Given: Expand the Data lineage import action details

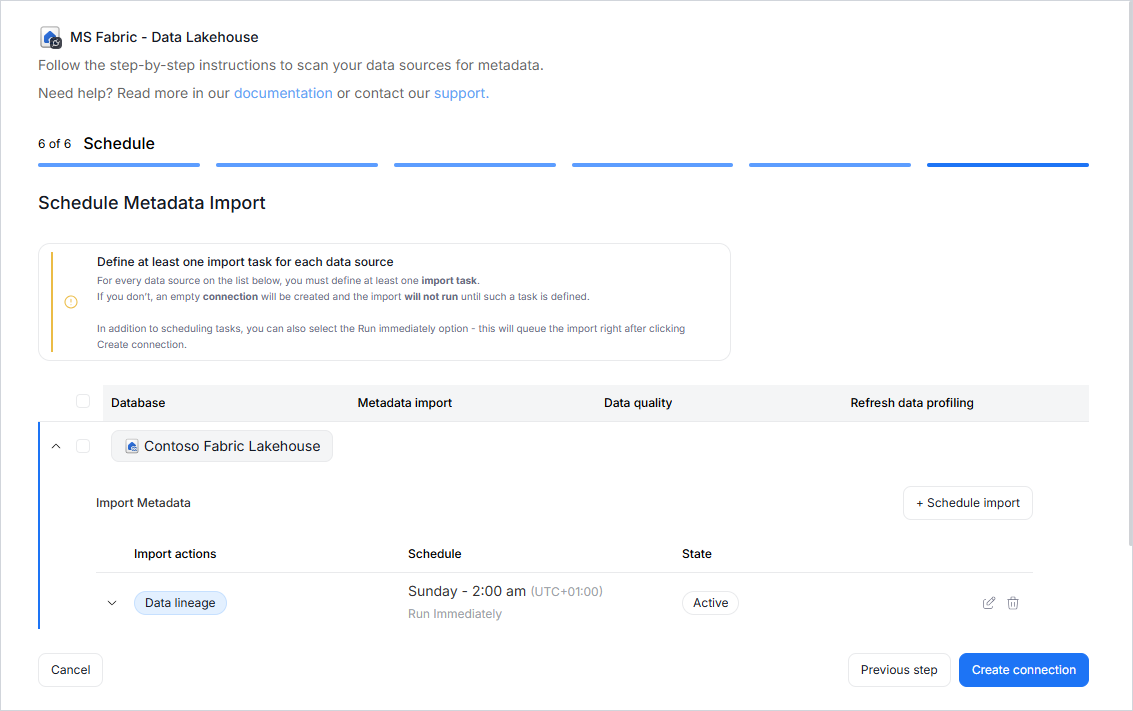Looking at the screenshot, I should (x=112, y=603).
